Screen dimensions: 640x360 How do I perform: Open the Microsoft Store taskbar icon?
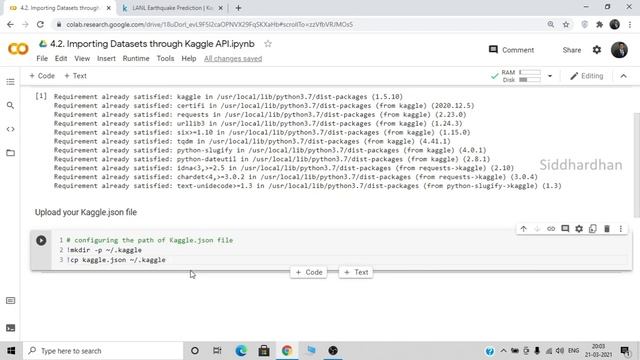[264, 351]
